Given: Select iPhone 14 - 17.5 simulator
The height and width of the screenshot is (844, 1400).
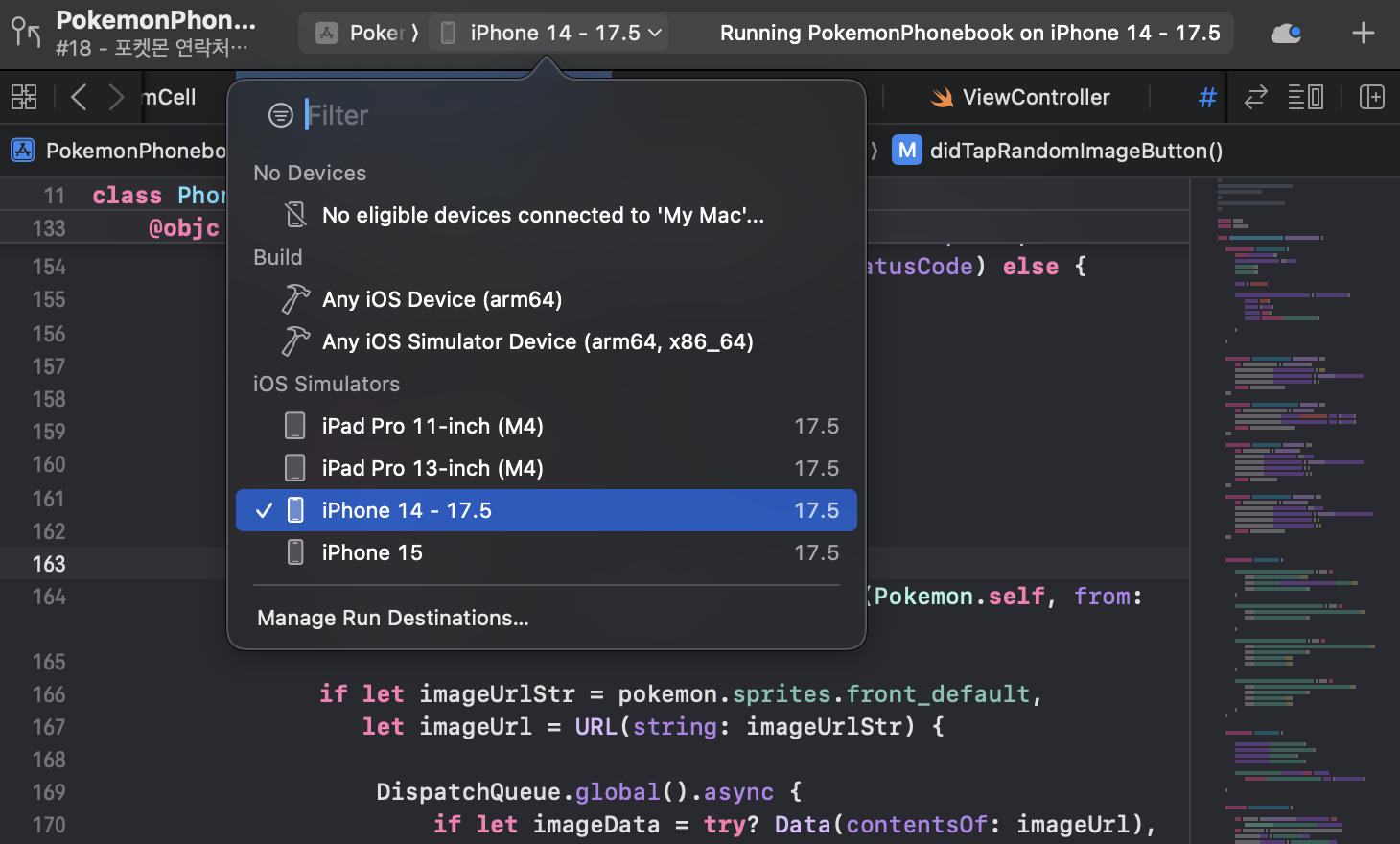Looking at the screenshot, I should click(x=547, y=510).
